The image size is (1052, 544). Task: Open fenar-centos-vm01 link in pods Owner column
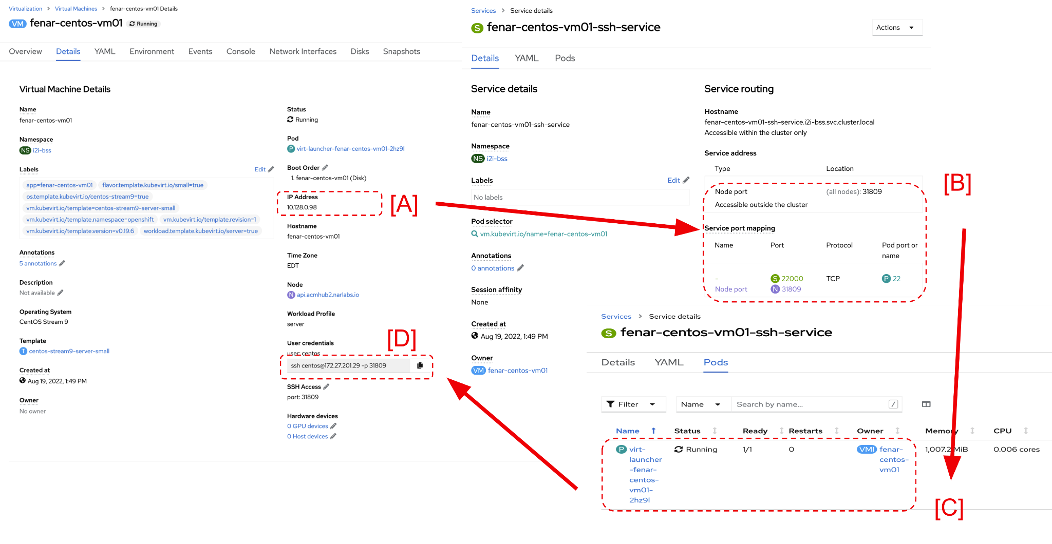click(893, 459)
